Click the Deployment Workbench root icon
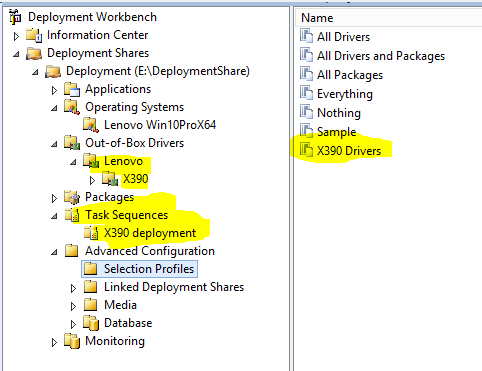The height and width of the screenshot is (371, 482). (x=15, y=17)
